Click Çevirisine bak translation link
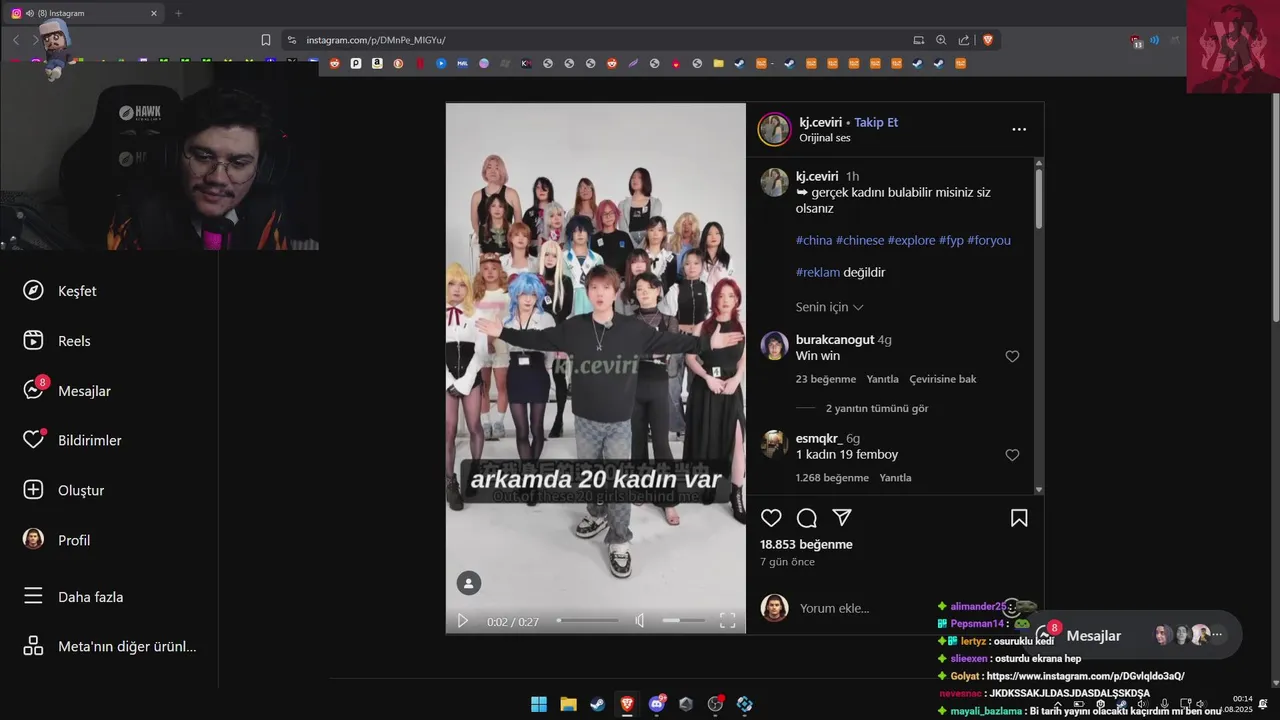Image resolution: width=1280 pixels, height=720 pixels. click(x=943, y=379)
